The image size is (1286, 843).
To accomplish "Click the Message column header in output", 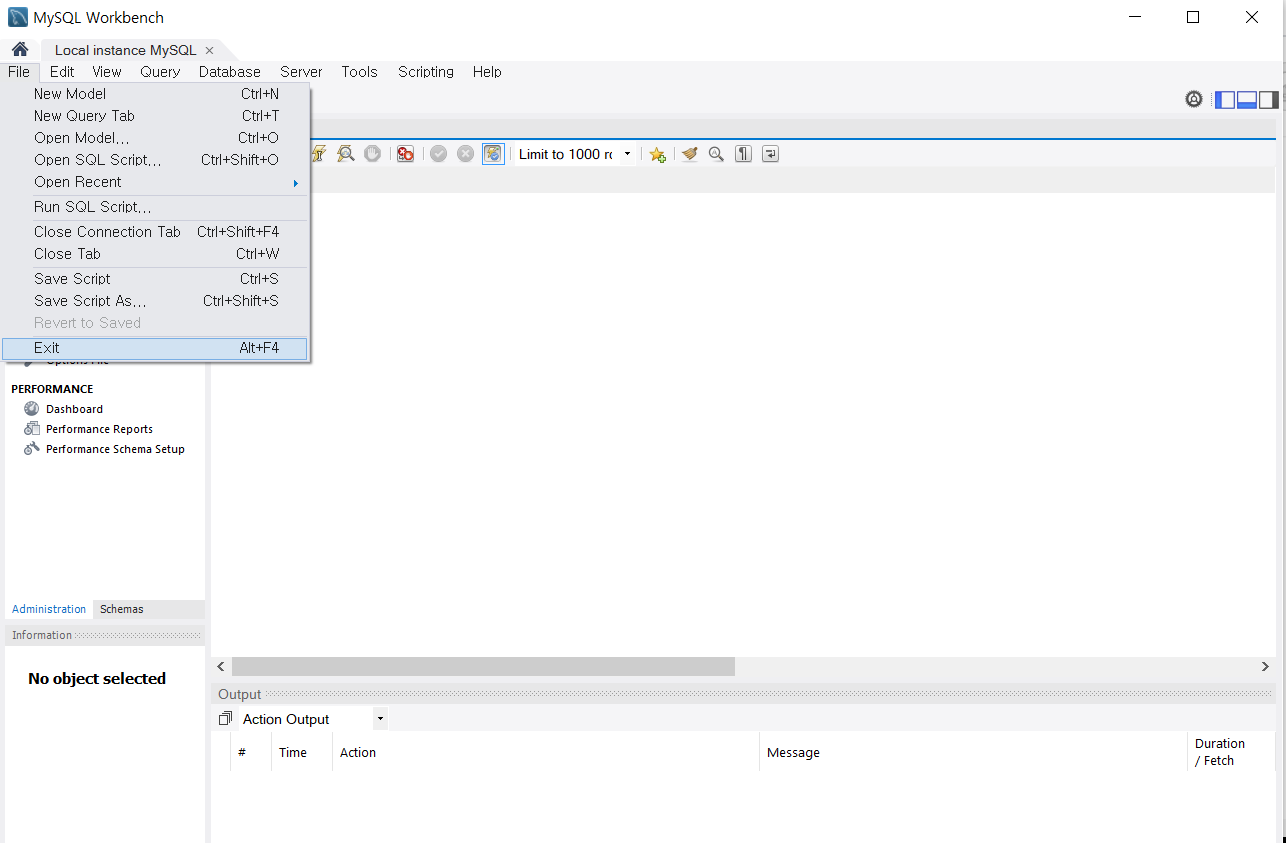I will coord(973,752).
